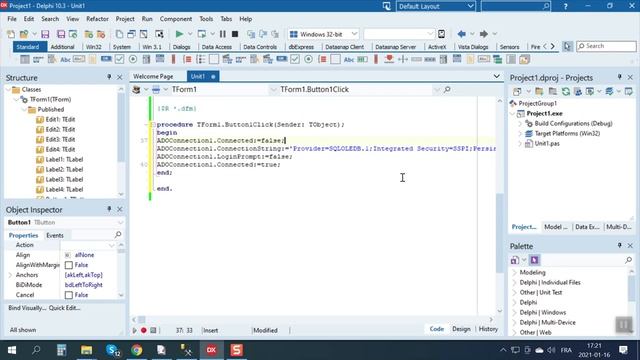
Task: Click the title bar IDE search box
Action: point(516,6)
